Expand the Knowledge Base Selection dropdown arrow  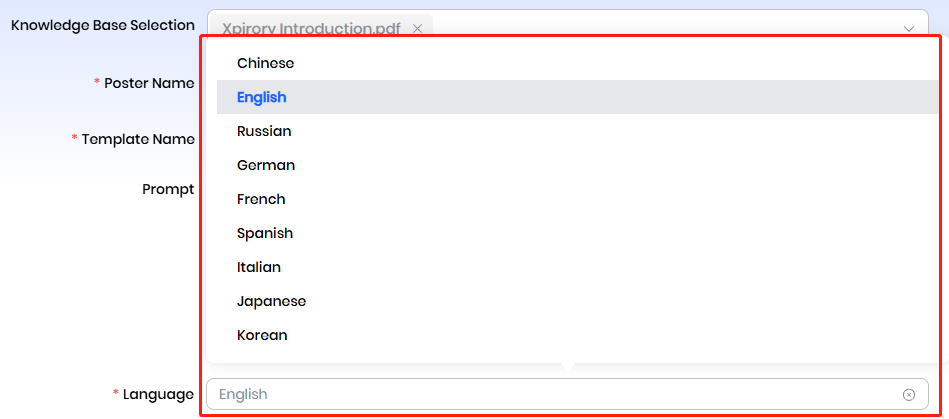coord(909,29)
